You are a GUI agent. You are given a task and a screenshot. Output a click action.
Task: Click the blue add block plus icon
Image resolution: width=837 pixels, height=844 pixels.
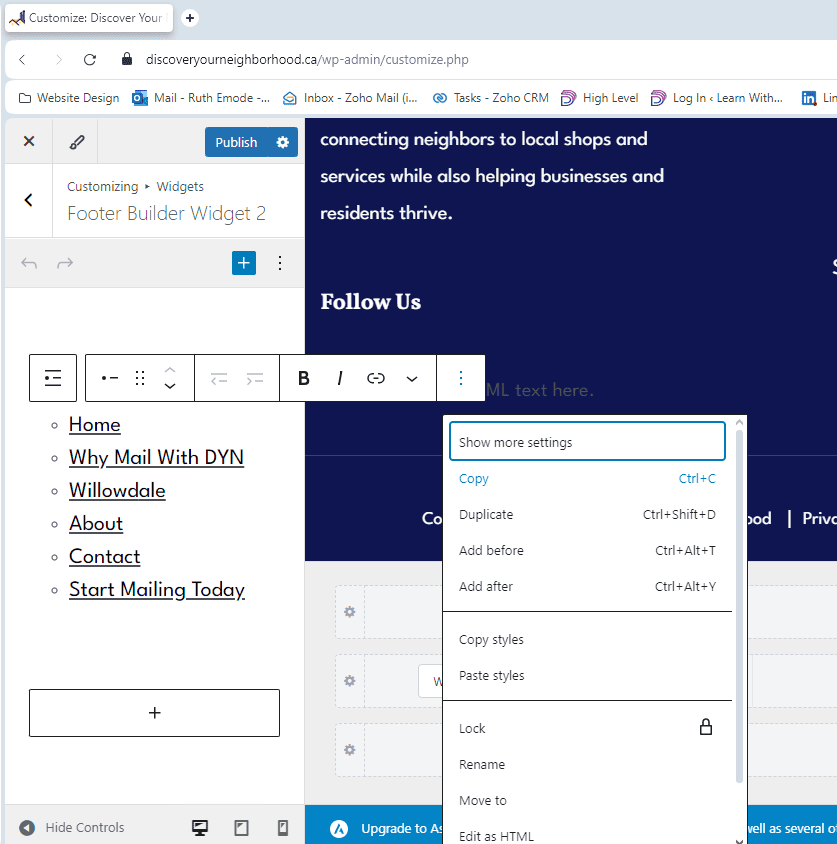(244, 263)
